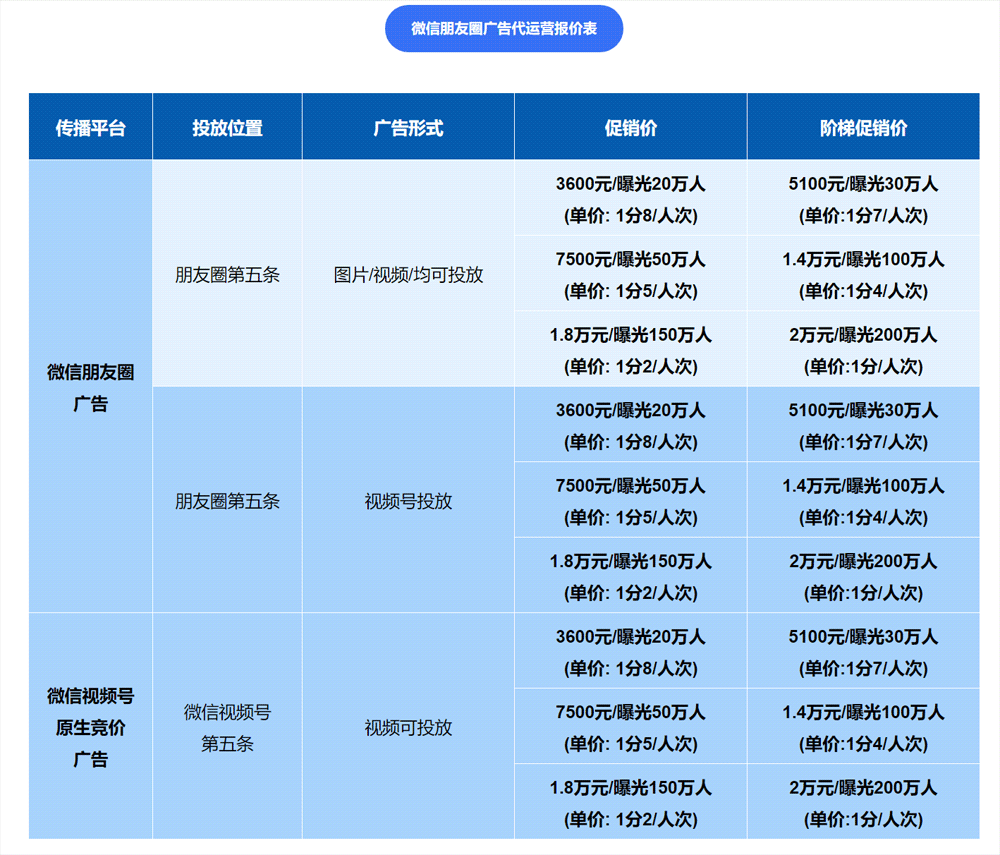Image resolution: width=1000 pixels, height=855 pixels.
Task: Click 朋友圈第五条 beside 视频号投放
Action: pyautogui.click(x=228, y=501)
